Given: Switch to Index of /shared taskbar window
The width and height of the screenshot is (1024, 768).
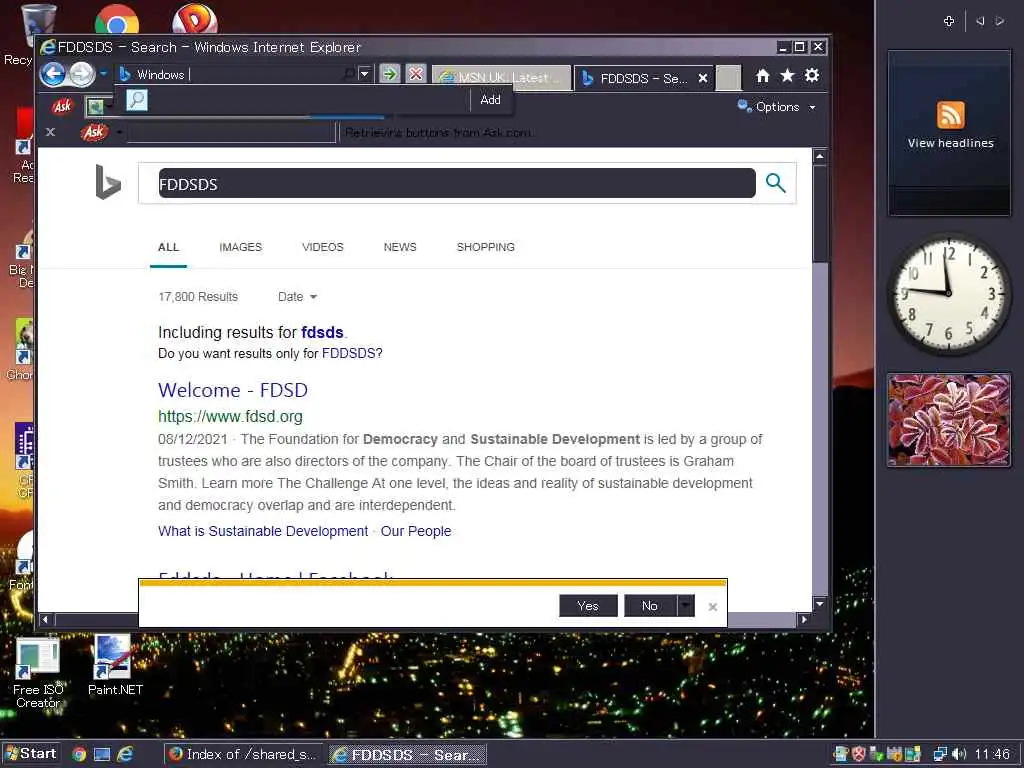Looking at the screenshot, I should tap(243, 754).
